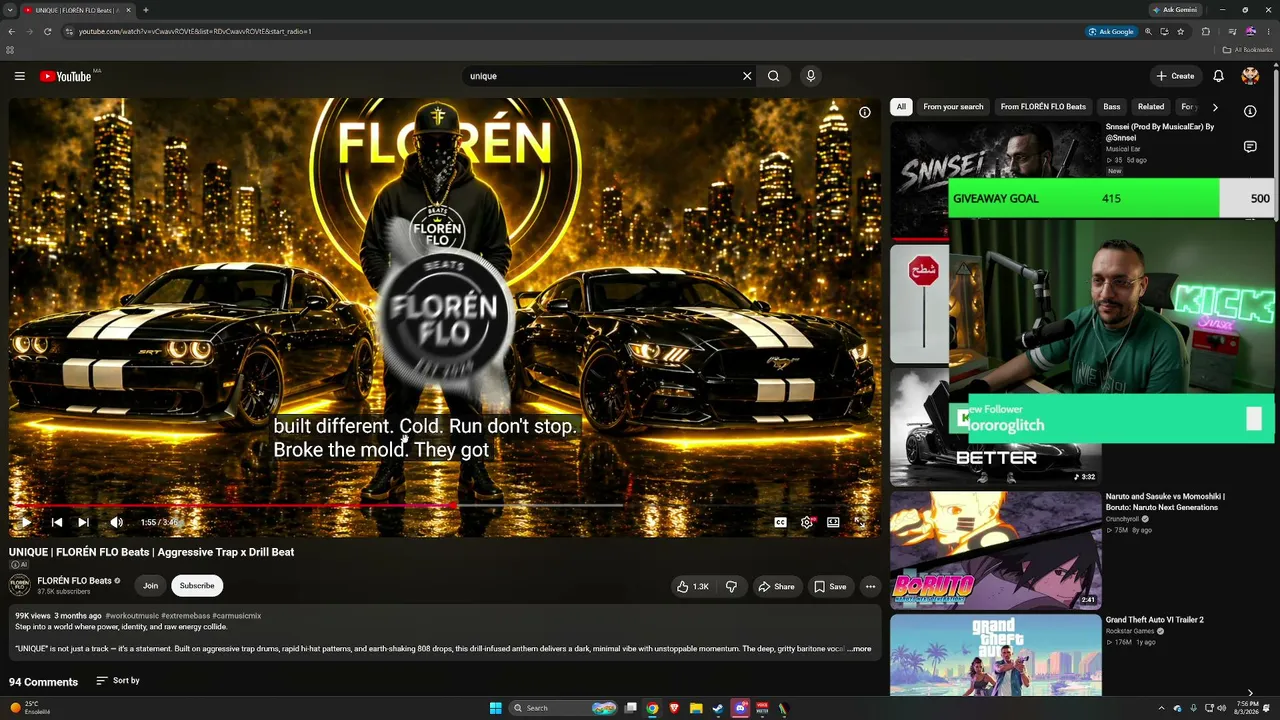Select the All filter chip
This screenshot has height=720, width=1280.
pyautogui.click(x=901, y=107)
